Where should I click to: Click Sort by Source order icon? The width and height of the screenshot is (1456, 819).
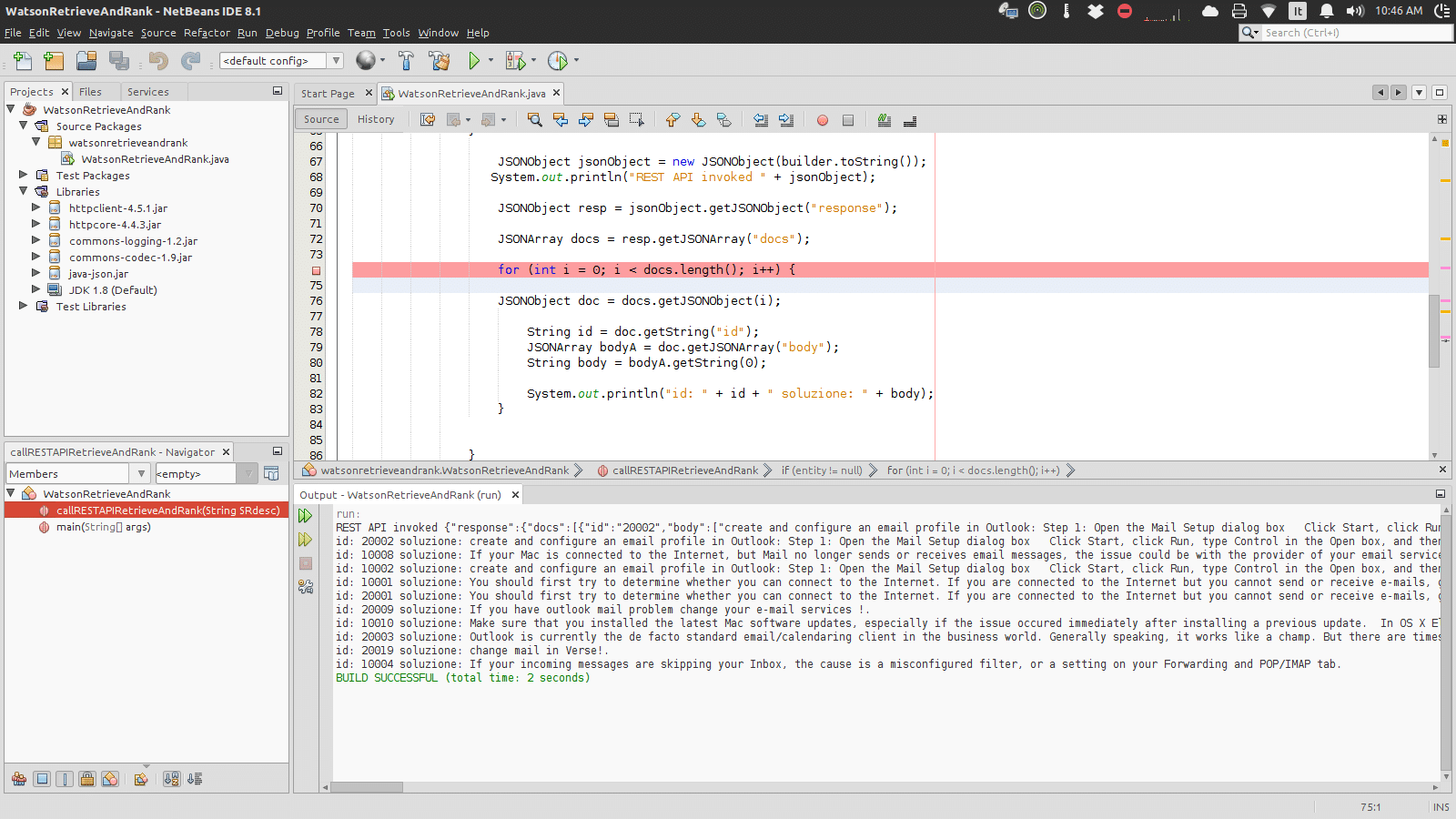195,779
